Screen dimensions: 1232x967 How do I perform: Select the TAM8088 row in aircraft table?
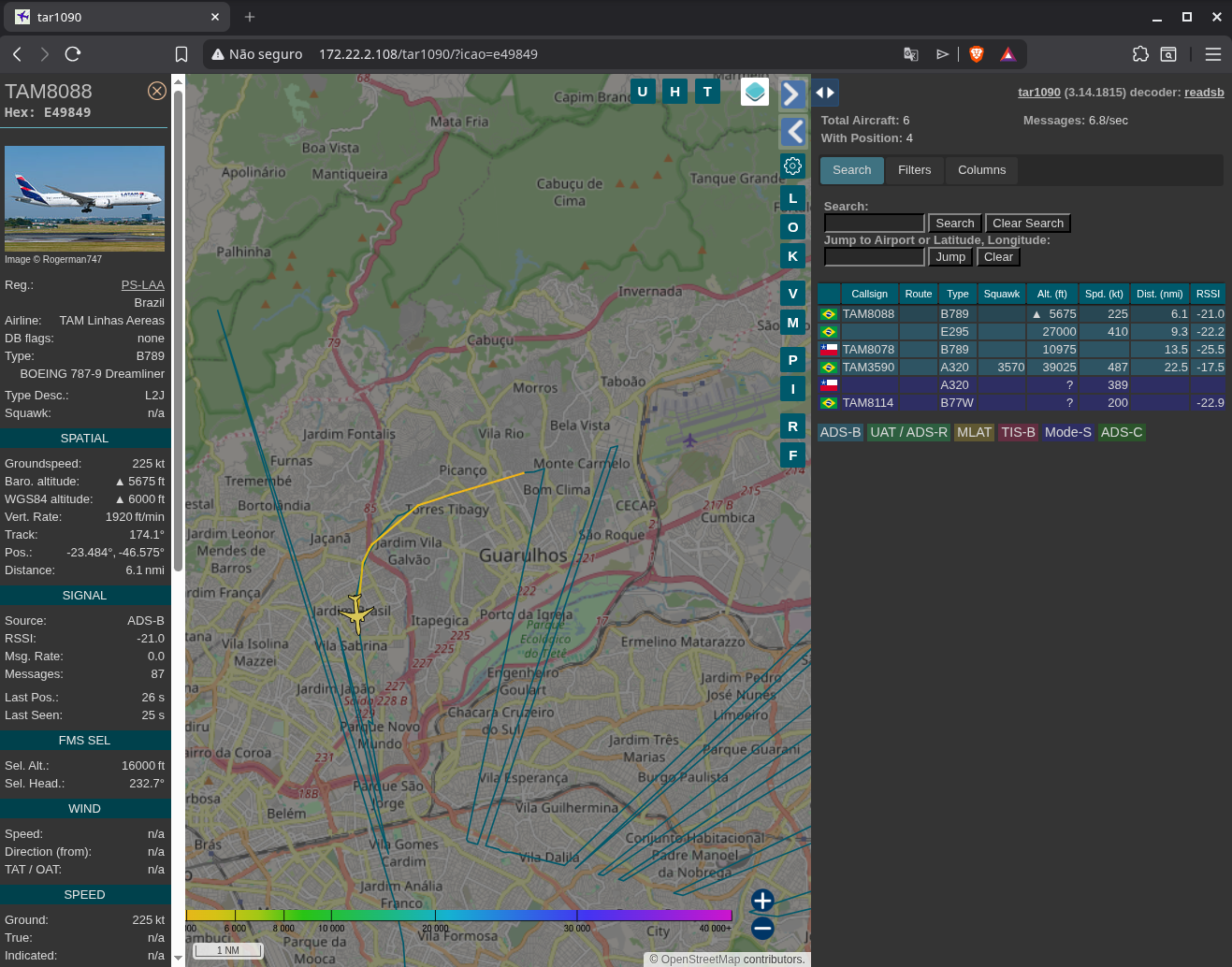(1021, 314)
